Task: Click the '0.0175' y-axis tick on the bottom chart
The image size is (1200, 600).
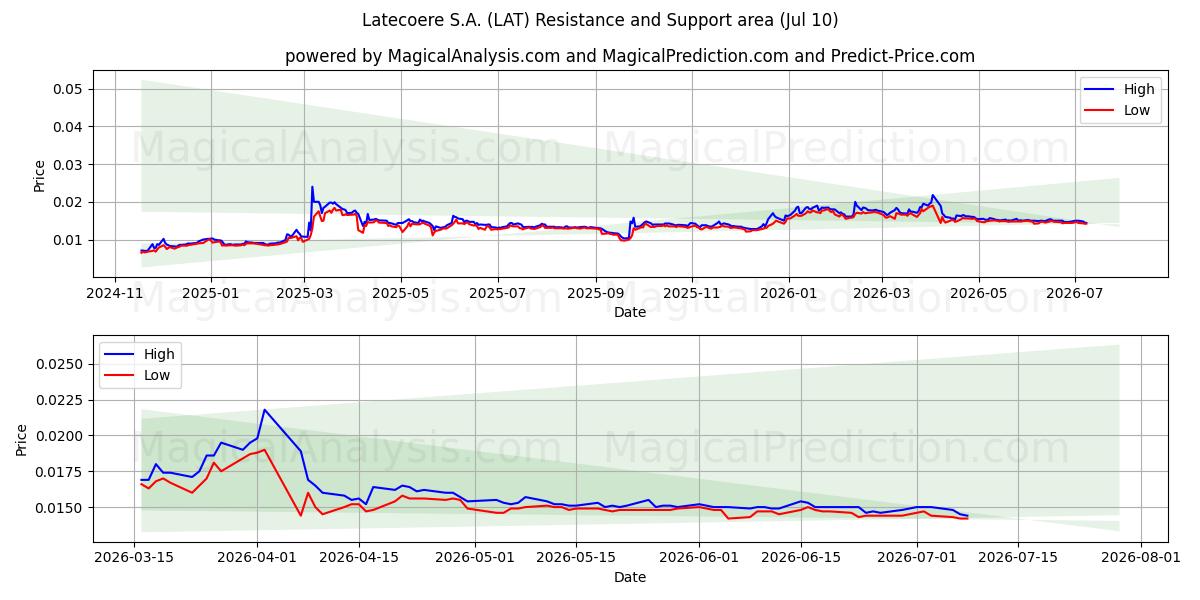Action: (60, 472)
